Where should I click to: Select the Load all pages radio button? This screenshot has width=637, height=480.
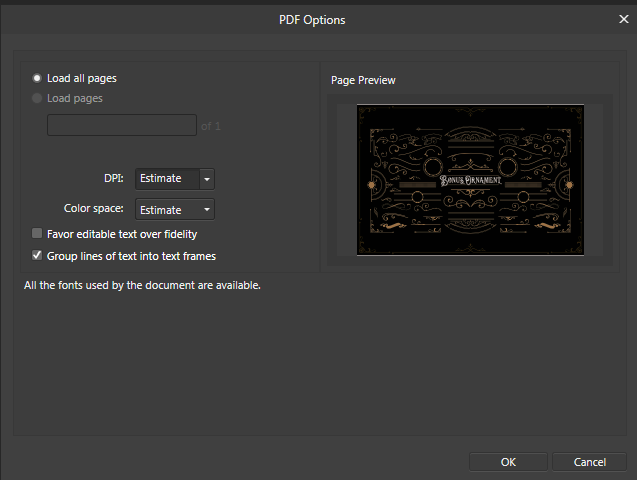[37, 78]
